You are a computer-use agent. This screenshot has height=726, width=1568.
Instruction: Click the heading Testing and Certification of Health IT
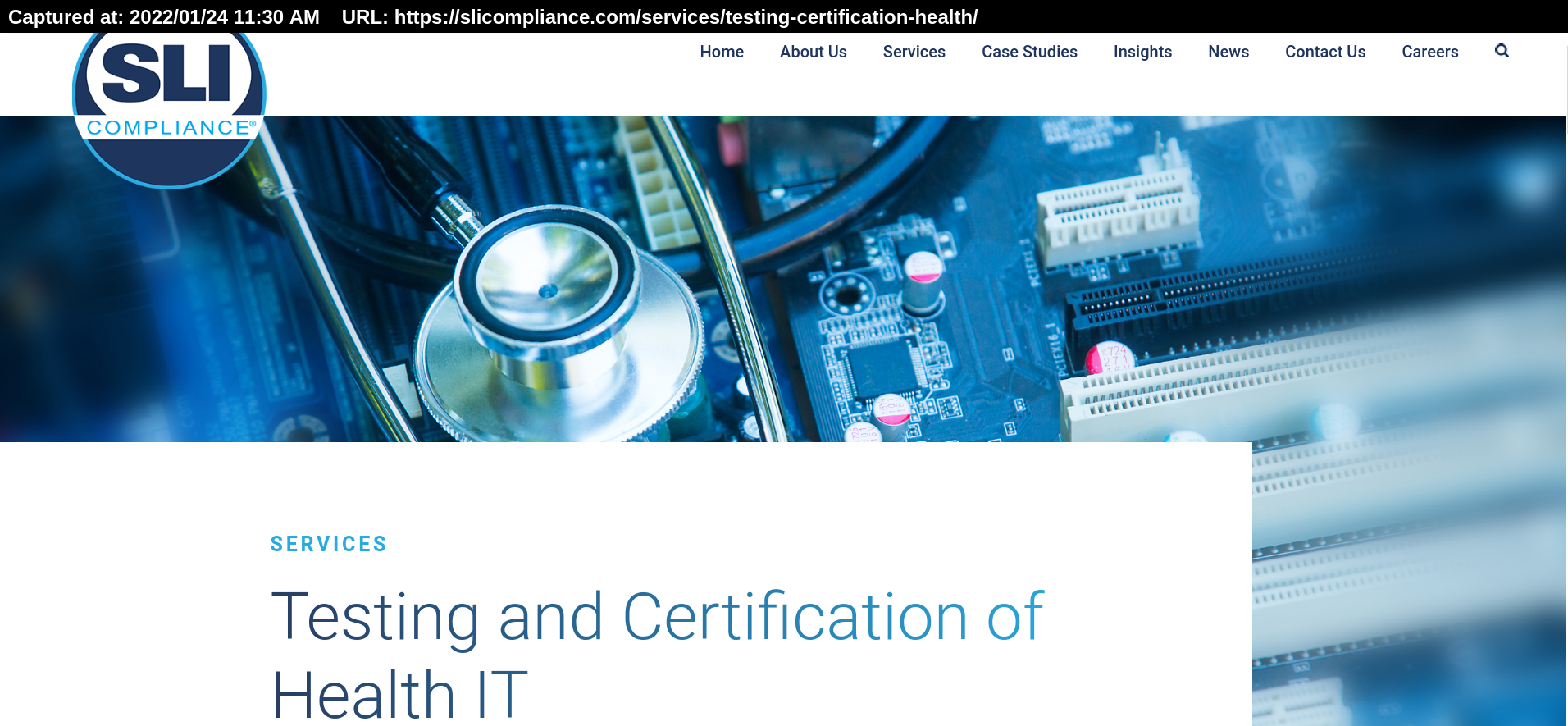pos(657,655)
